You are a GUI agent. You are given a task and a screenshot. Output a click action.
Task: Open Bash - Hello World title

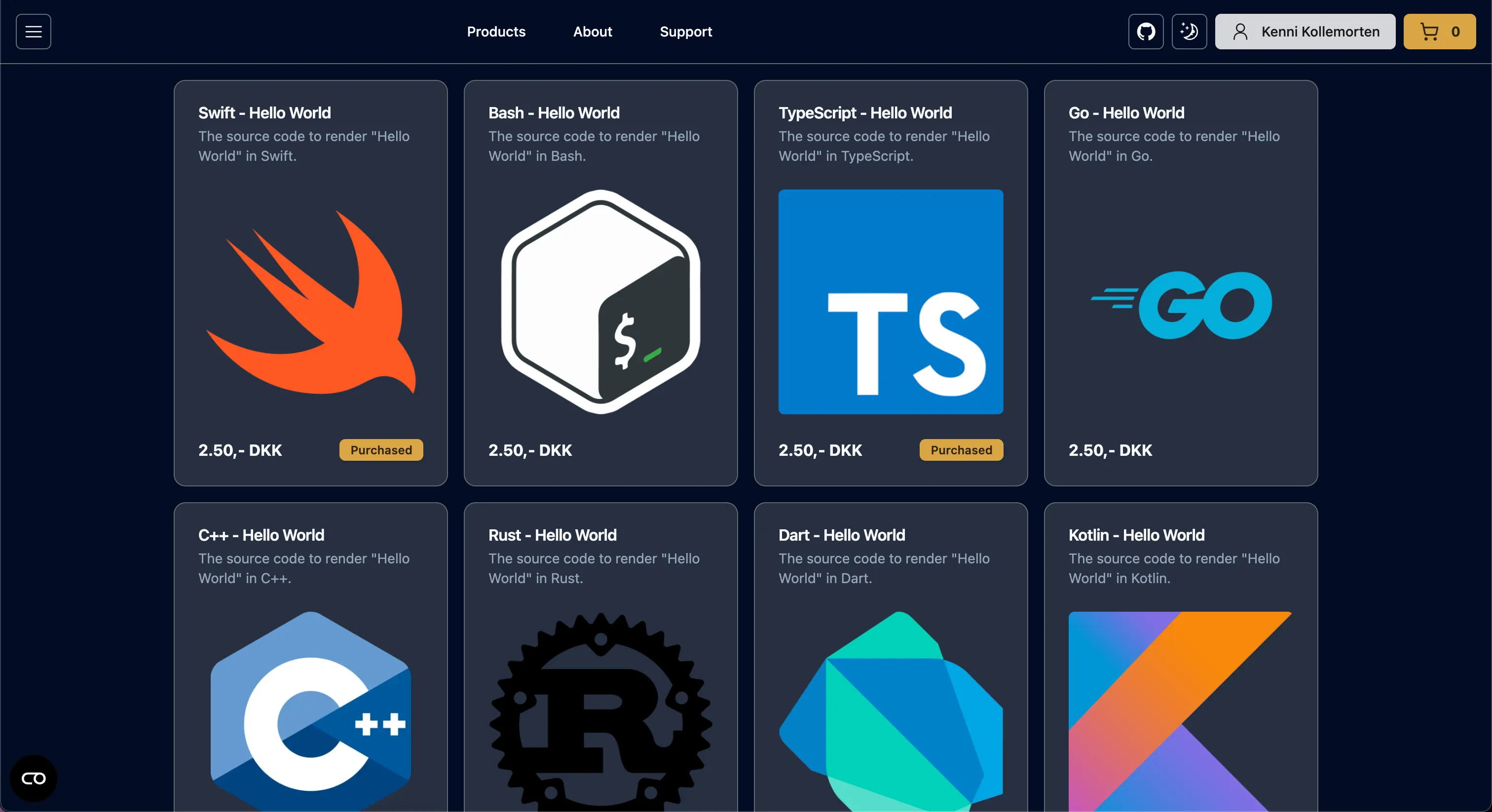(x=554, y=113)
